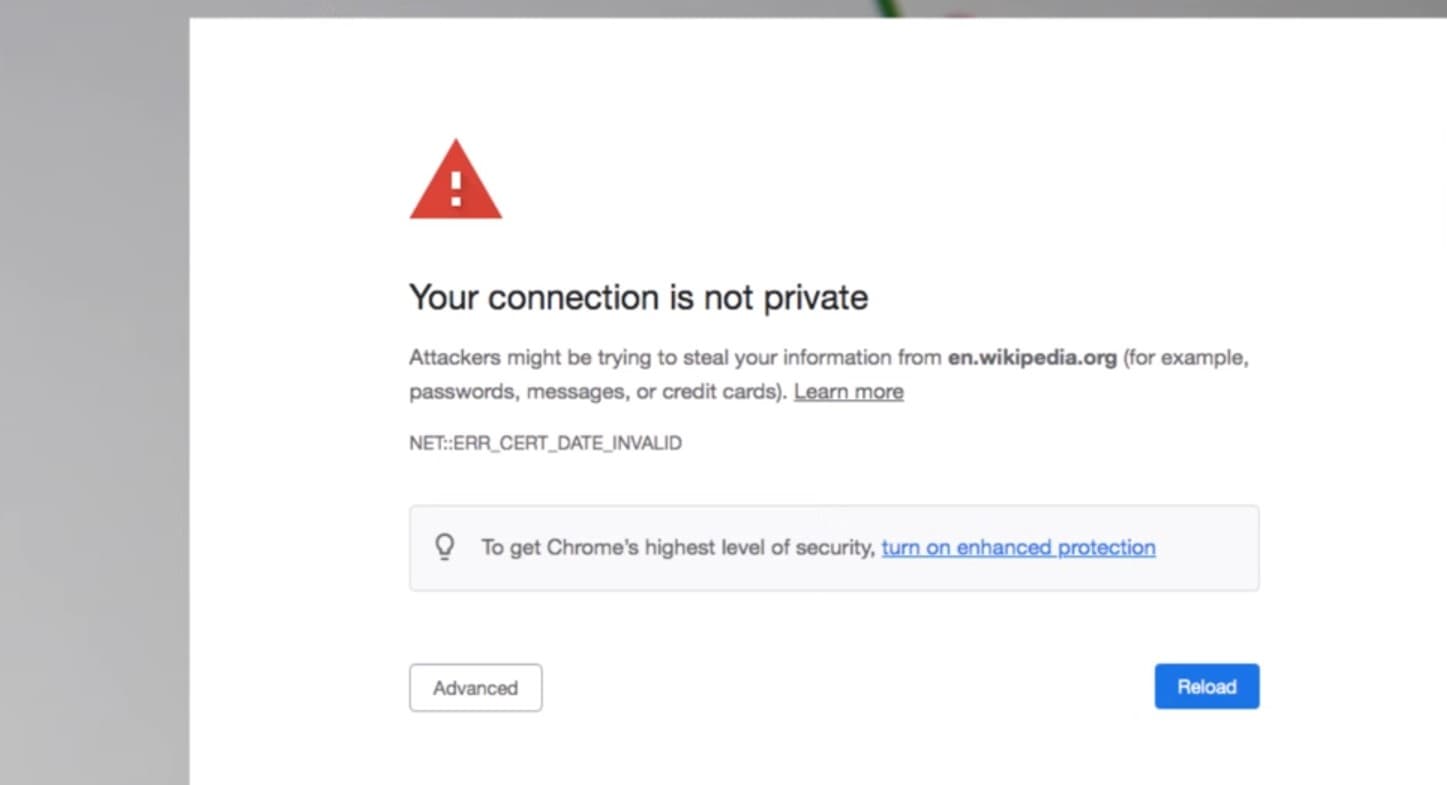Click the NET::ERR_CERT_DATE_INVALID error code
The height and width of the screenshot is (785, 1447).
point(545,443)
